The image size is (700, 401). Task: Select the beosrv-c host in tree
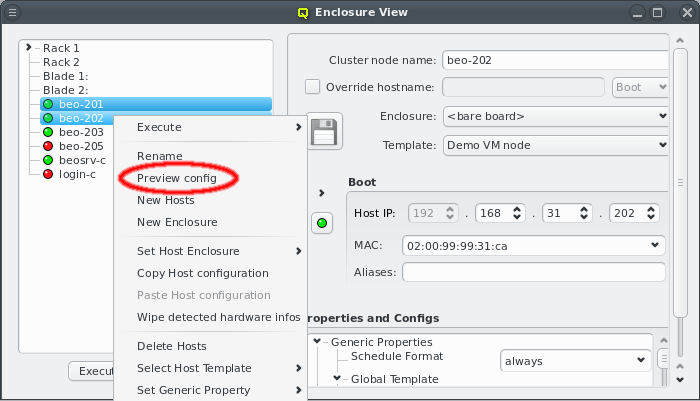pyautogui.click(x=81, y=160)
